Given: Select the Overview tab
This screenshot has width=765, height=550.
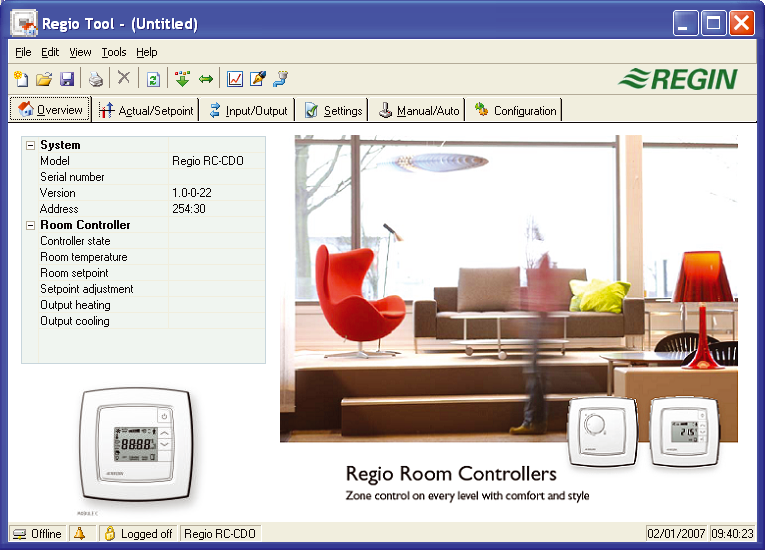Looking at the screenshot, I should coord(50,109).
